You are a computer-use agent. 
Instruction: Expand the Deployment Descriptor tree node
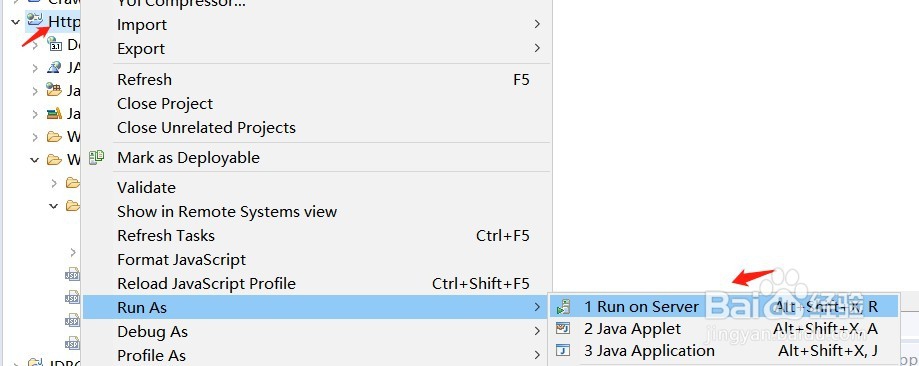point(36,45)
